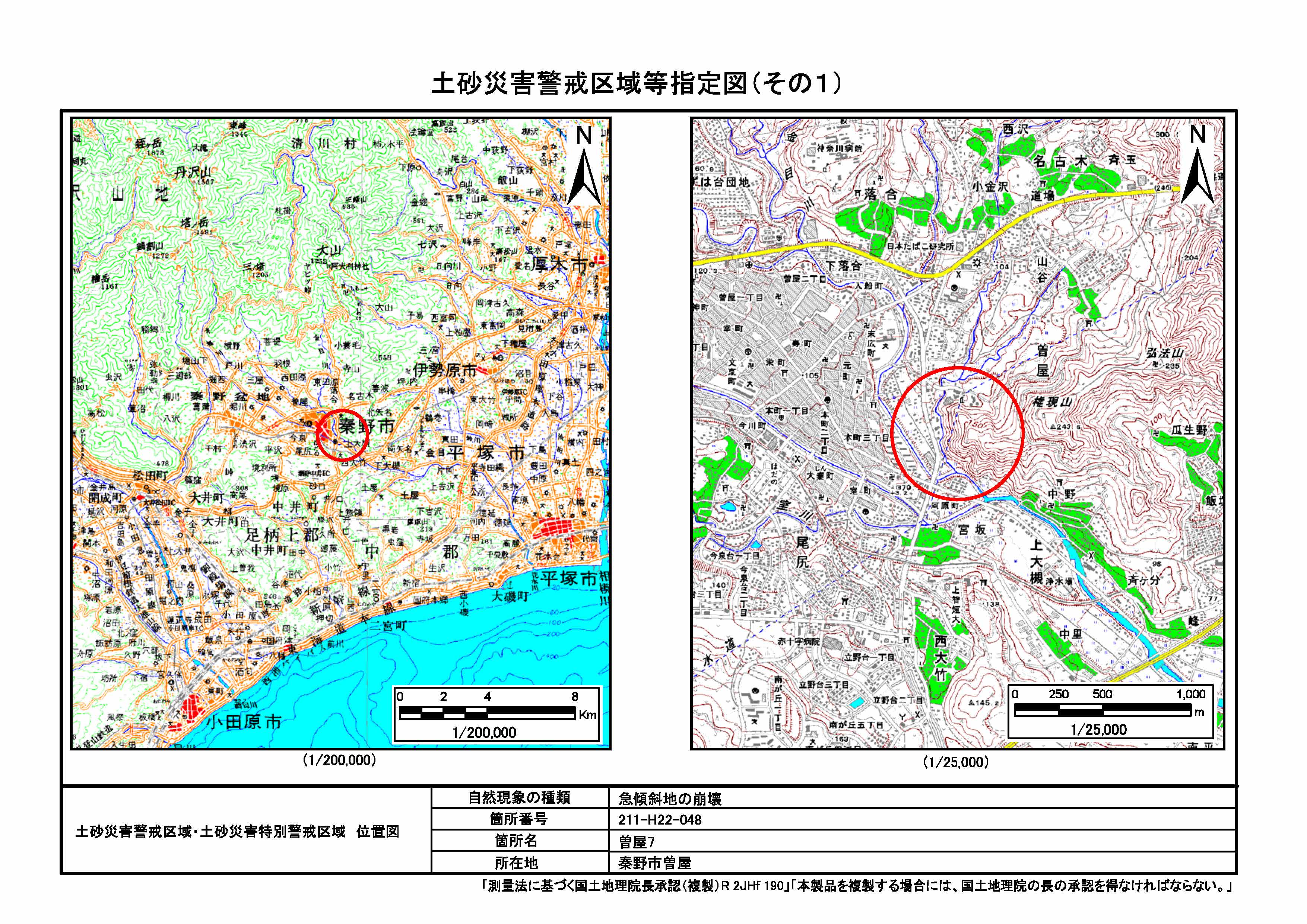This screenshot has width=1307, height=924.
Task: Click the 1/25,000 scale bar
Action: [1103, 709]
